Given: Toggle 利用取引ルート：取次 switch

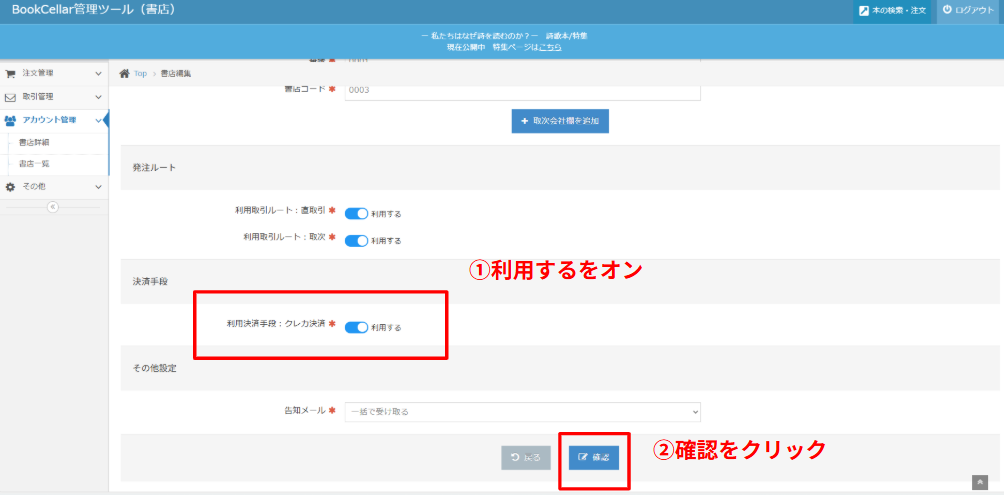Looking at the screenshot, I should coord(356,241).
